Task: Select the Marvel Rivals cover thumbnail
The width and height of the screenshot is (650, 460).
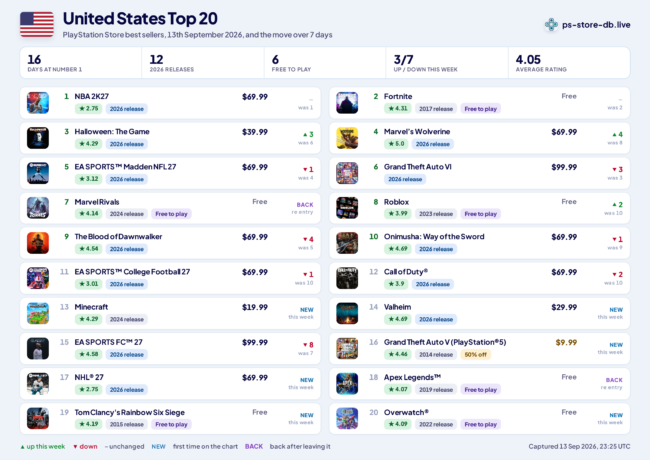Action: (38, 208)
